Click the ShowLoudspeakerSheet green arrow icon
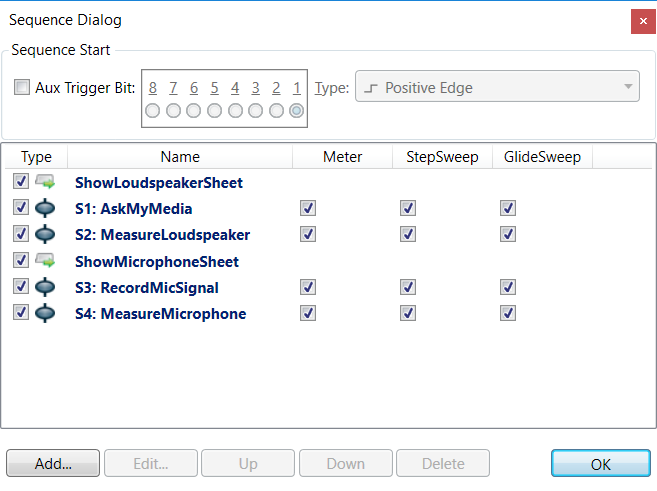The image size is (657, 491). coord(46,182)
